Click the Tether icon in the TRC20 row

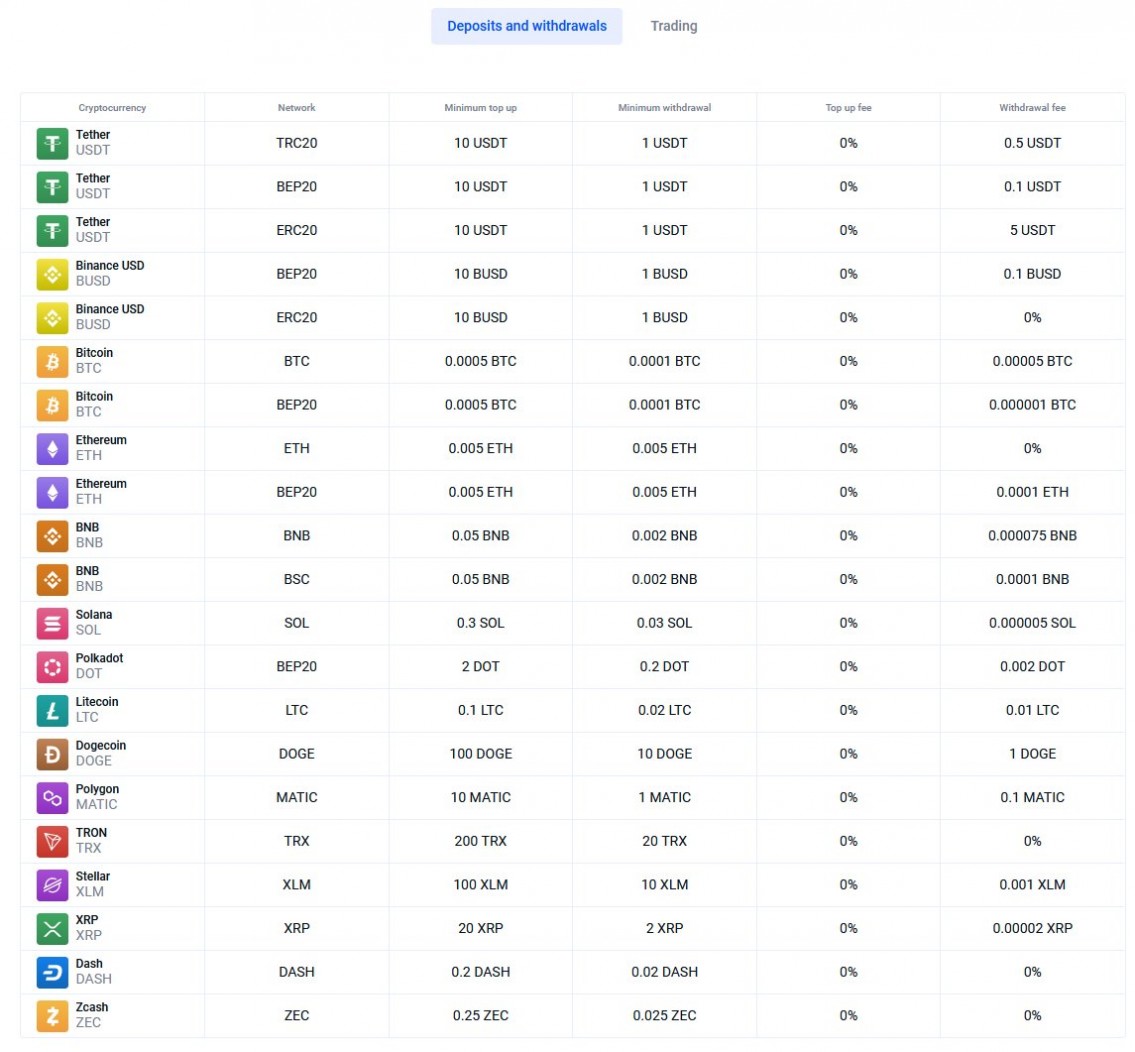[x=52, y=143]
